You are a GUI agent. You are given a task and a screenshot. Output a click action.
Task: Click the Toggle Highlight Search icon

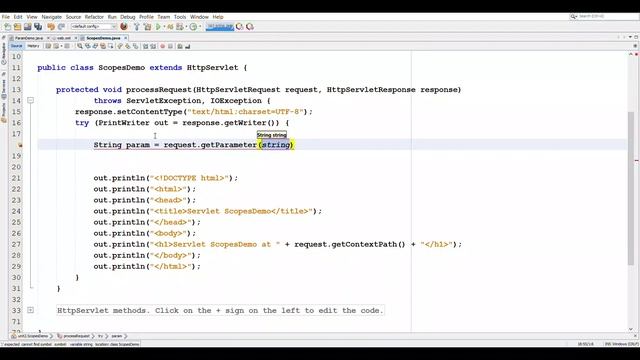(103, 46)
